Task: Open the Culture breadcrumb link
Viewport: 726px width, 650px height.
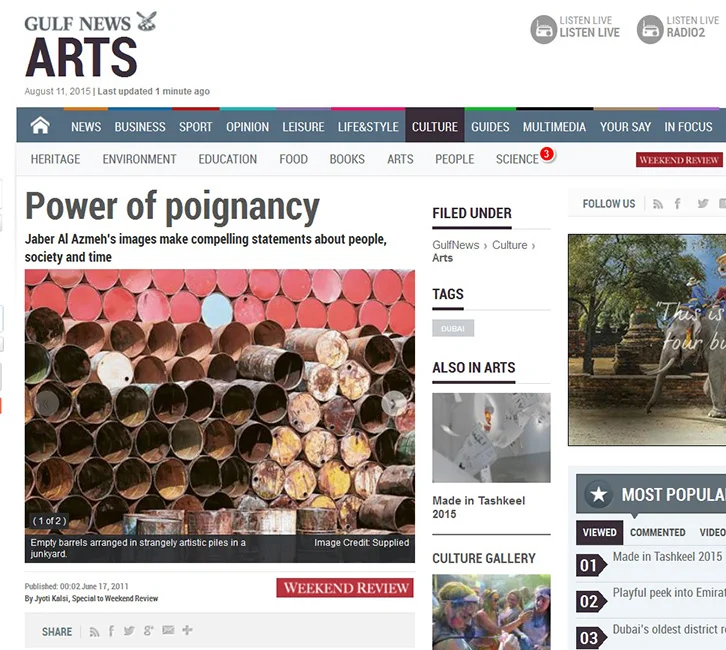Action: coord(509,245)
